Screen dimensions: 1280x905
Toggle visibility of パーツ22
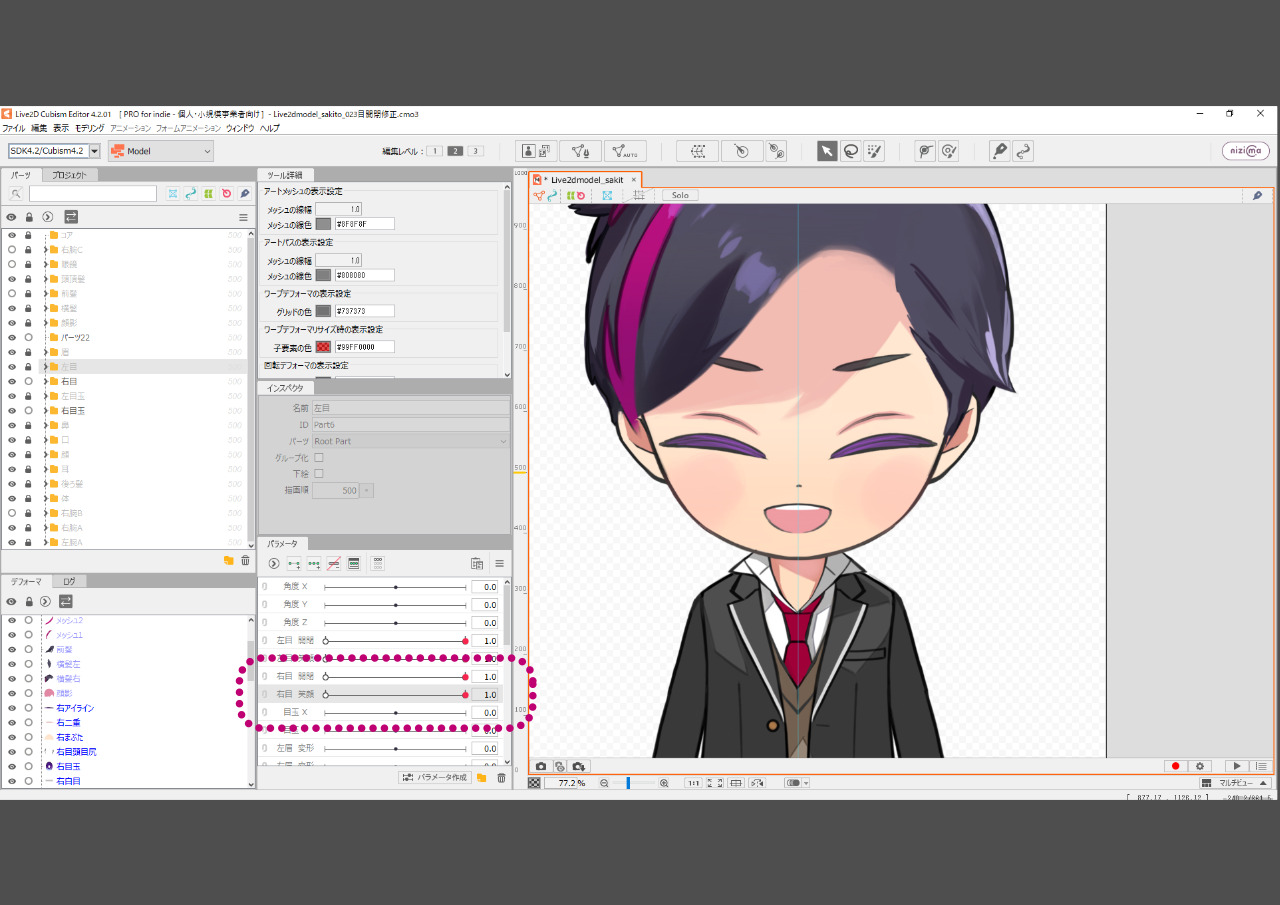pos(12,338)
